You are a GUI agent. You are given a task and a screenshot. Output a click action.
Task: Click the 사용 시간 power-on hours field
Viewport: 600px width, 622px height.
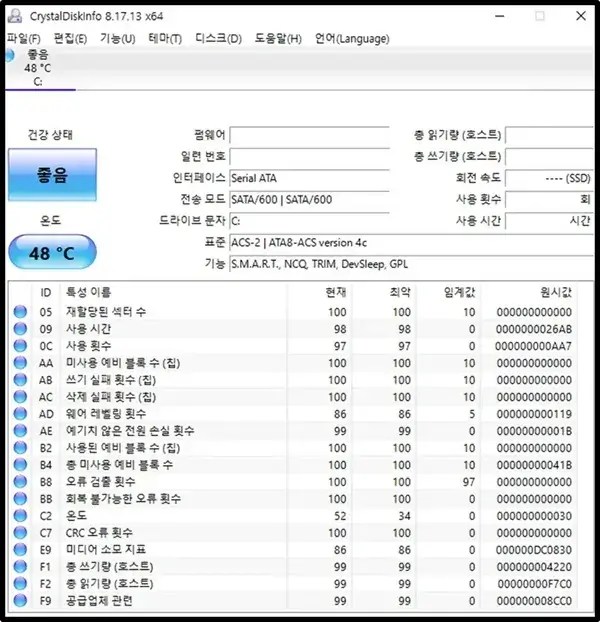point(549,221)
